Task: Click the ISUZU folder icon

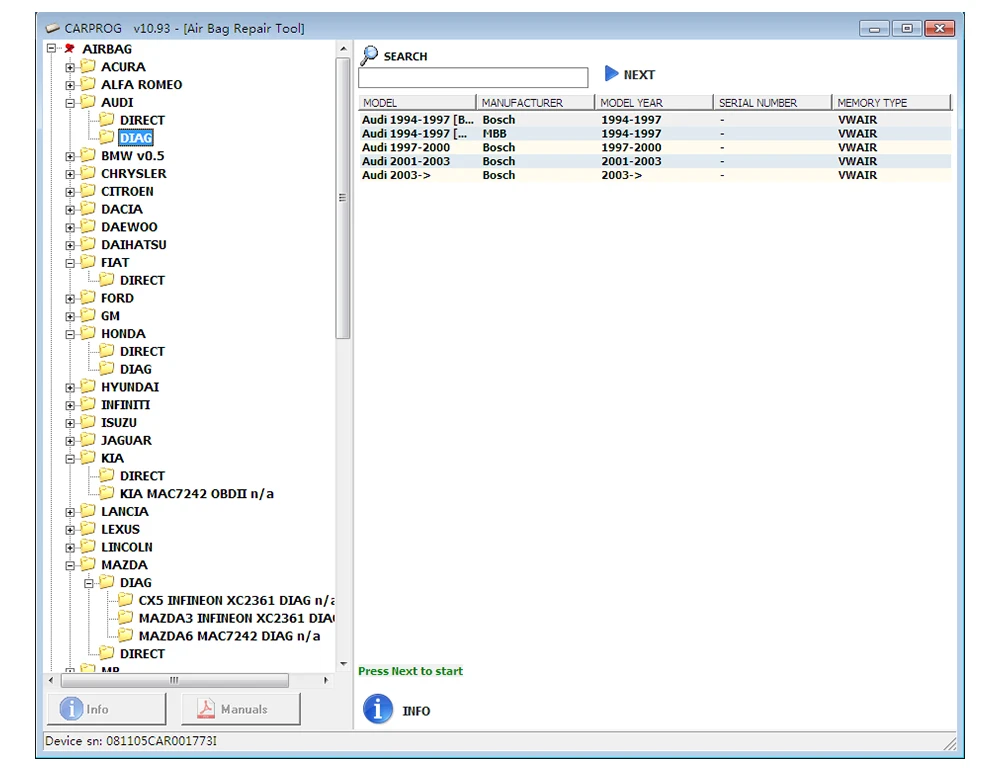Action: [x=88, y=422]
